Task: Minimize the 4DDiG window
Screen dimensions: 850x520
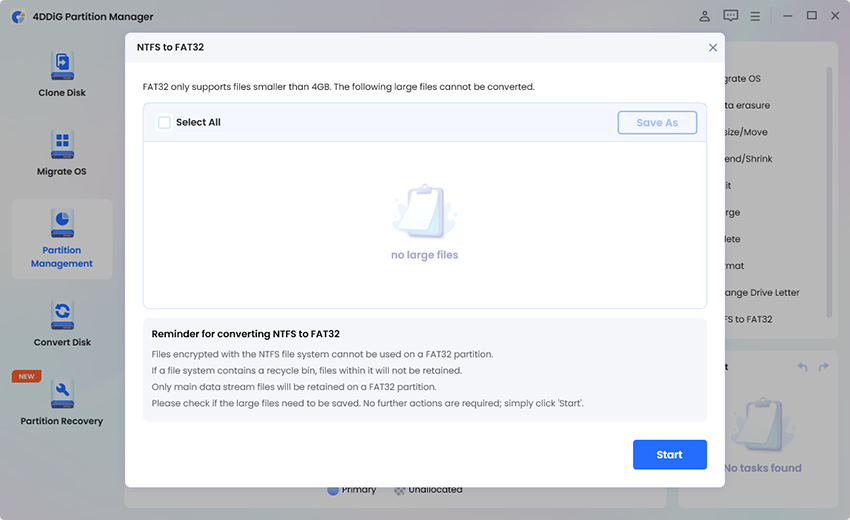Action: coord(788,16)
